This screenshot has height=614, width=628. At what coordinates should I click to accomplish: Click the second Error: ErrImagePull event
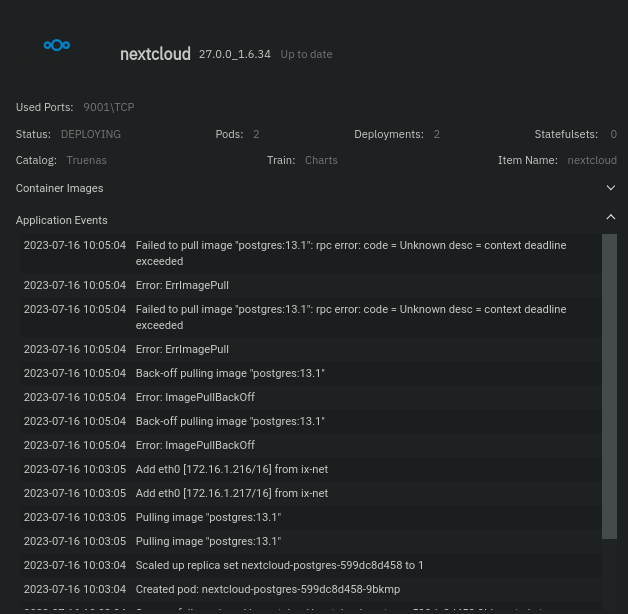click(310, 350)
